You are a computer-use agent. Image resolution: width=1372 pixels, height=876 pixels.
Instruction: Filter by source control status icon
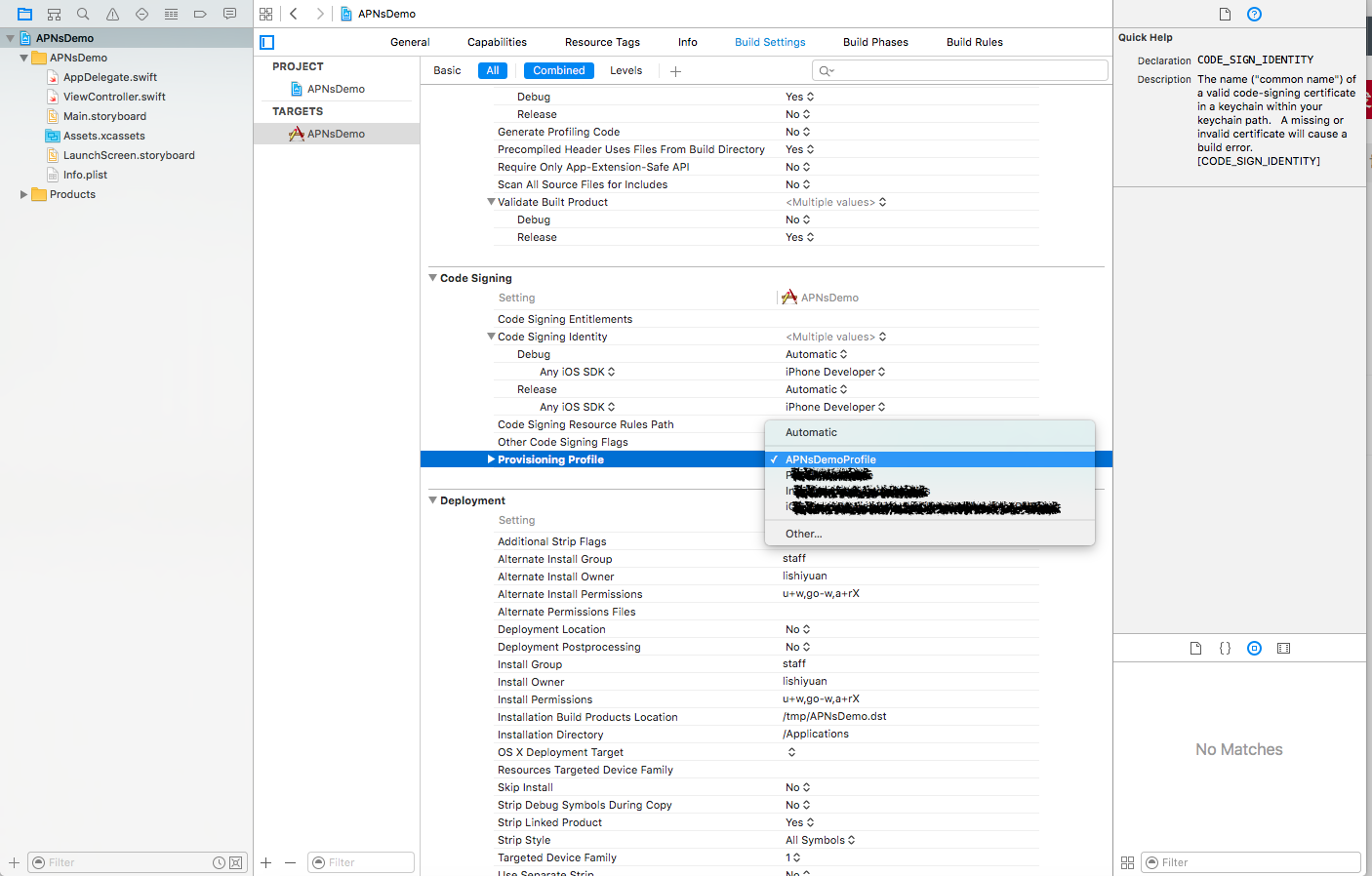click(x=235, y=862)
